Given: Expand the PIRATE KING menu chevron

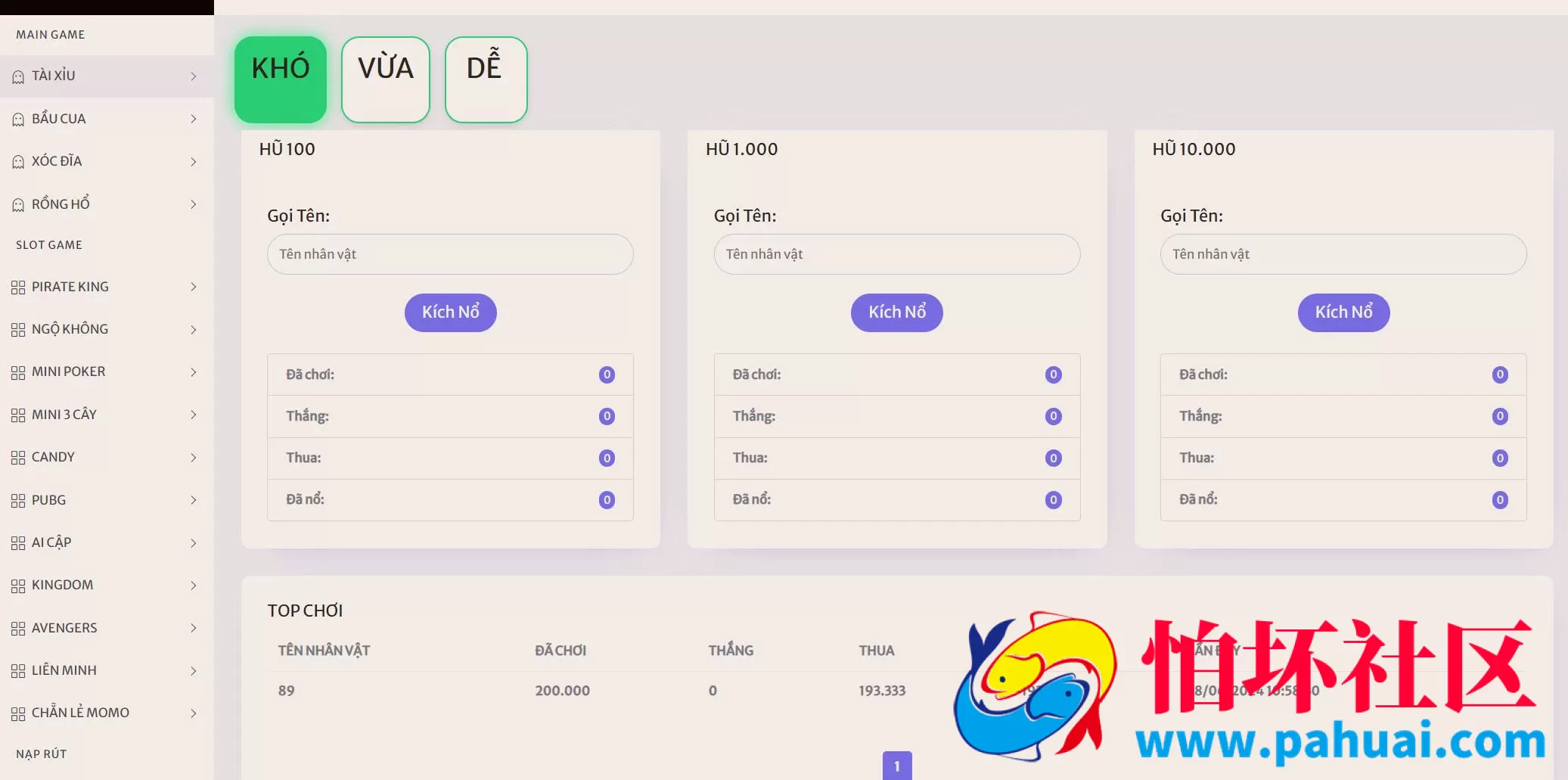Looking at the screenshot, I should [194, 287].
